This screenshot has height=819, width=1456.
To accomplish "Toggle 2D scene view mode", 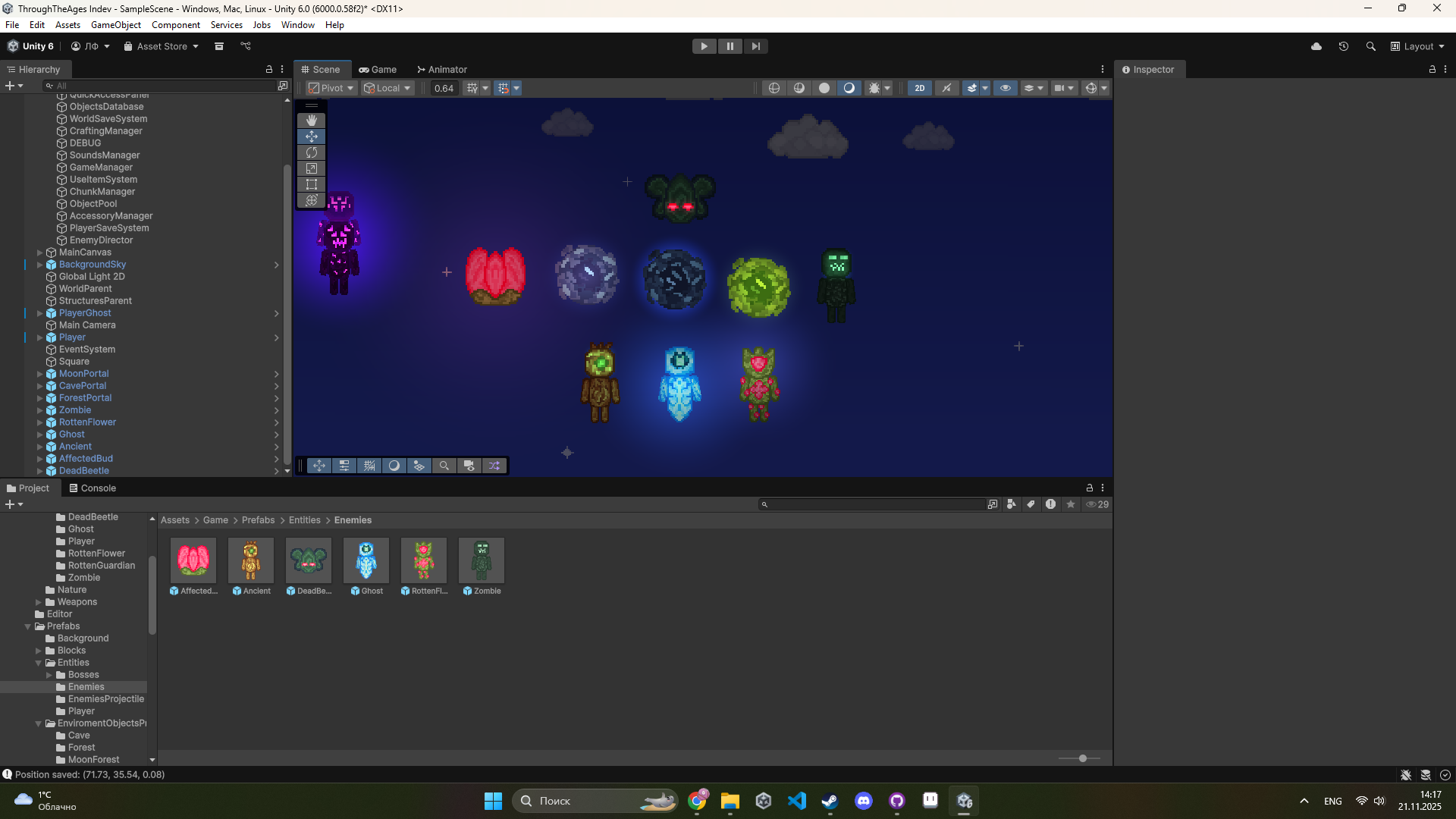I will point(919,88).
